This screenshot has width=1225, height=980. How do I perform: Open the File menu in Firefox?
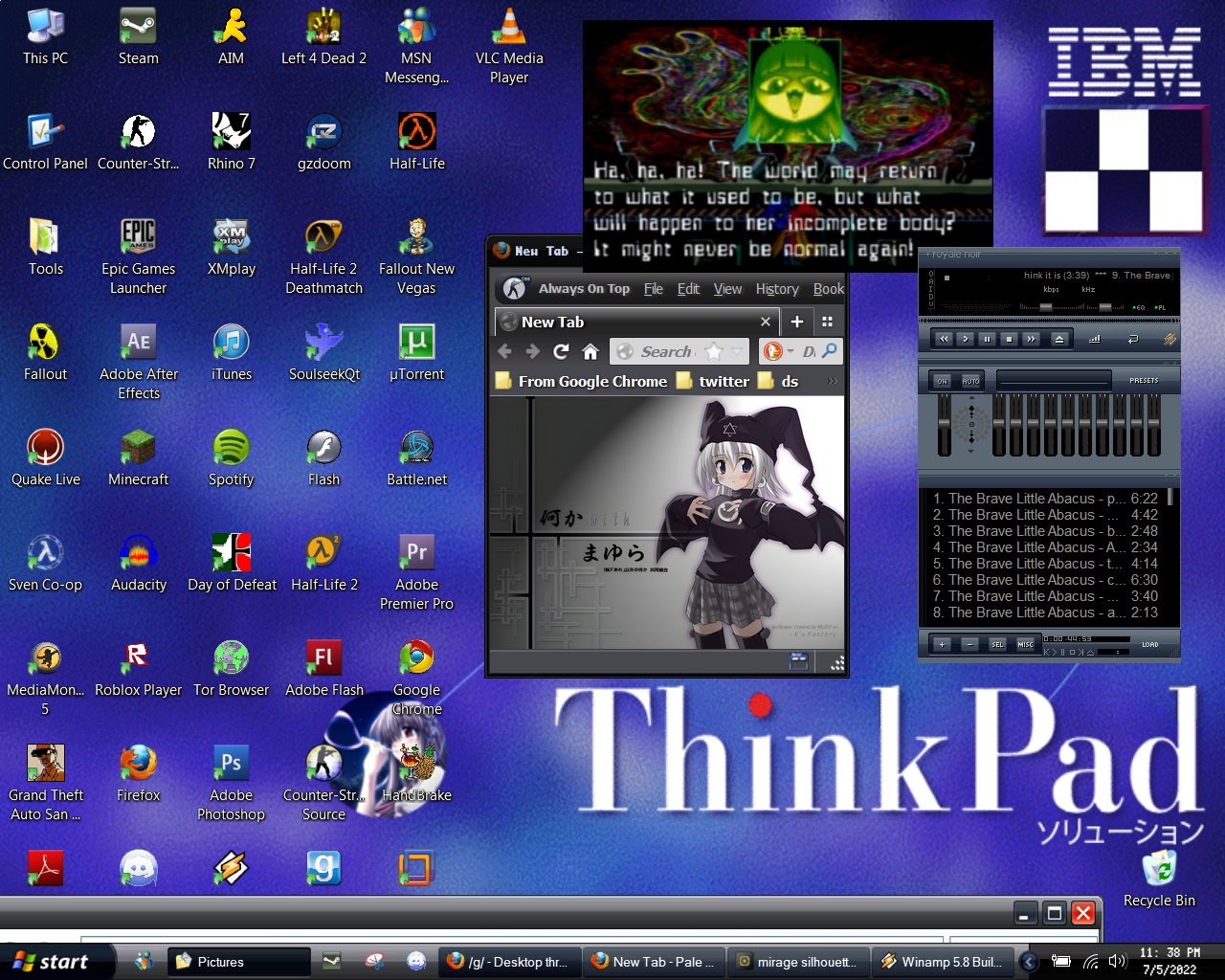(654, 288)
